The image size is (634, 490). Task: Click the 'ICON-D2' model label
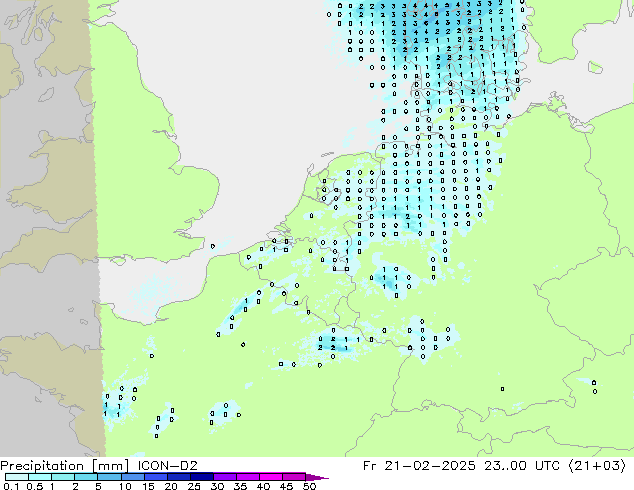click(167, 466)
